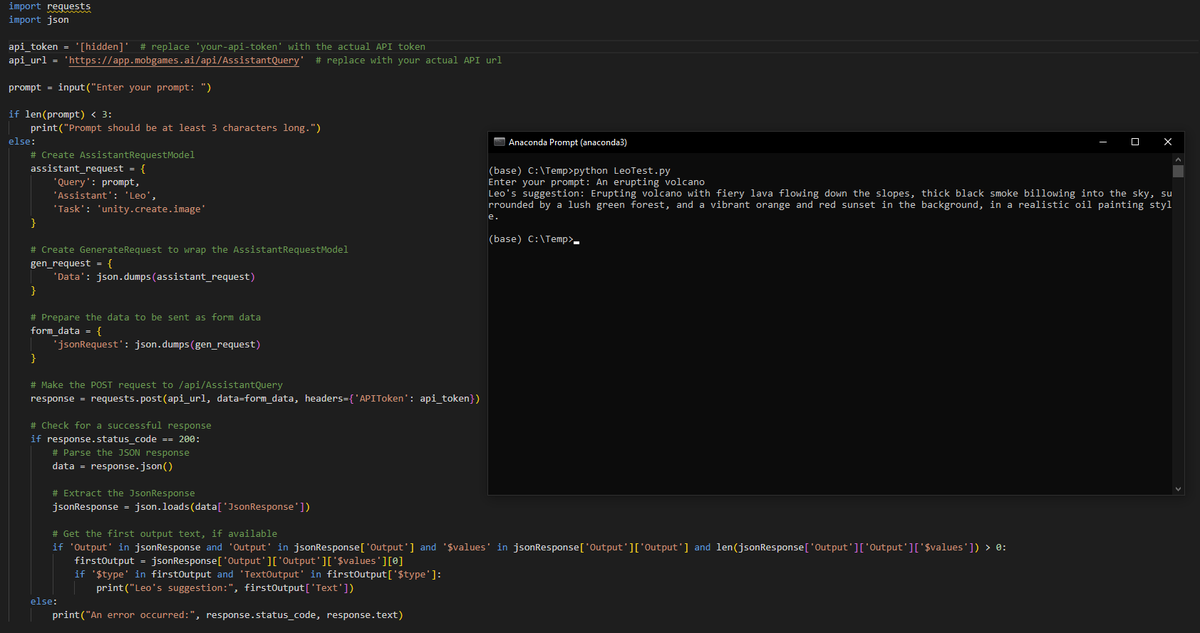Click the '# Make the POST request' comment

point(156,385)
